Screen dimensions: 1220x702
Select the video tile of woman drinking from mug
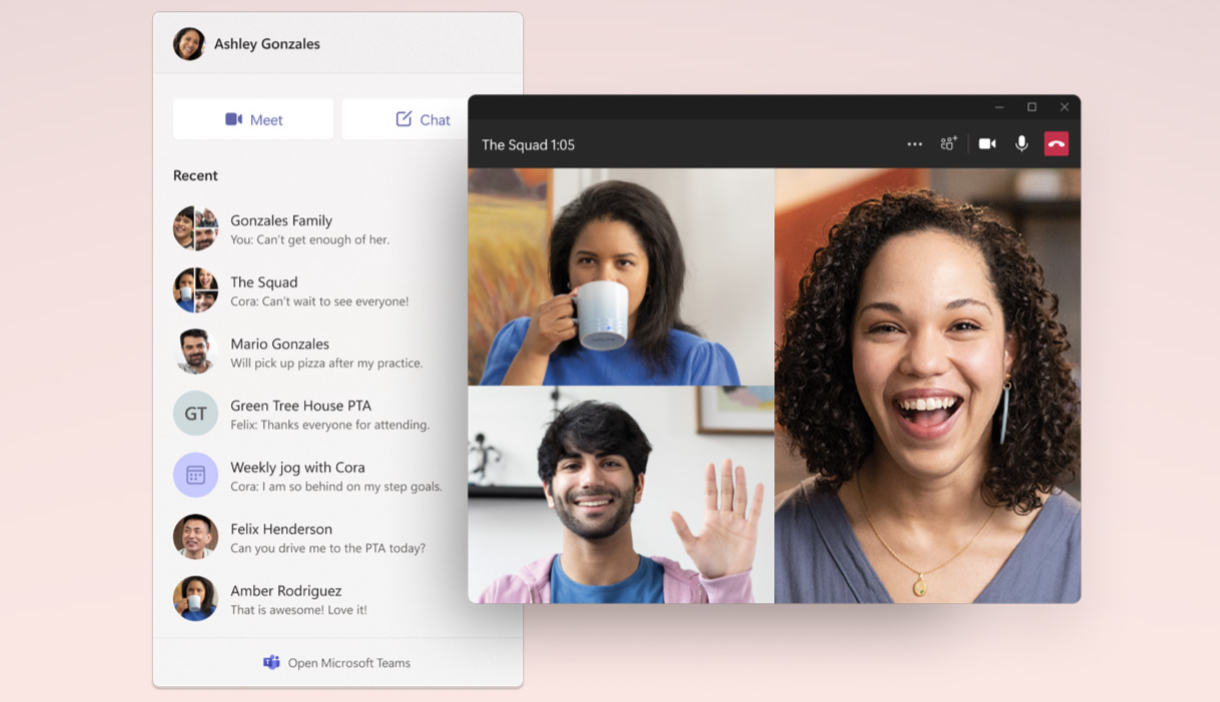click(x=620, y=277)
